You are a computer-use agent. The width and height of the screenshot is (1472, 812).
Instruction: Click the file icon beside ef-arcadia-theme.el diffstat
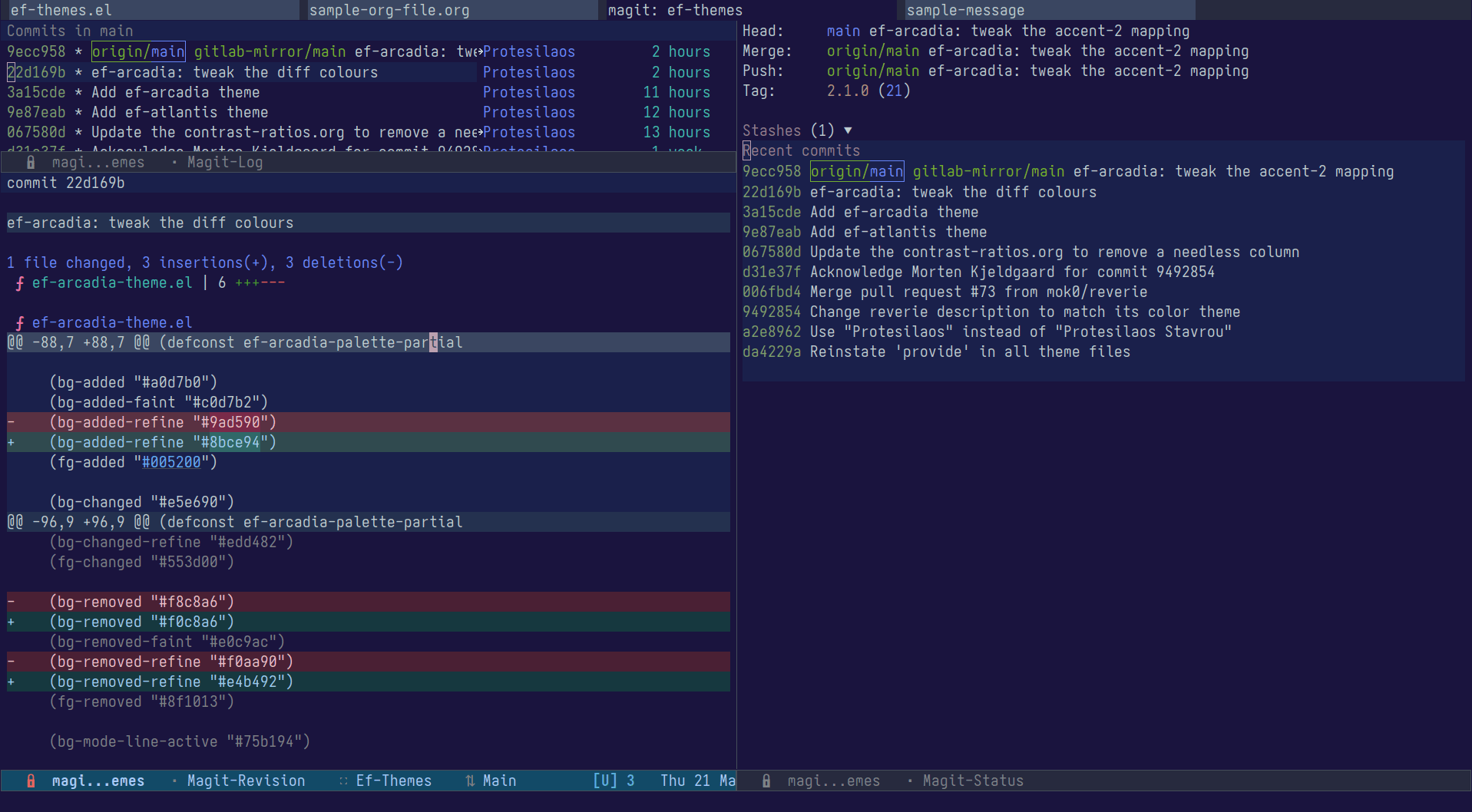coord(19,283)
